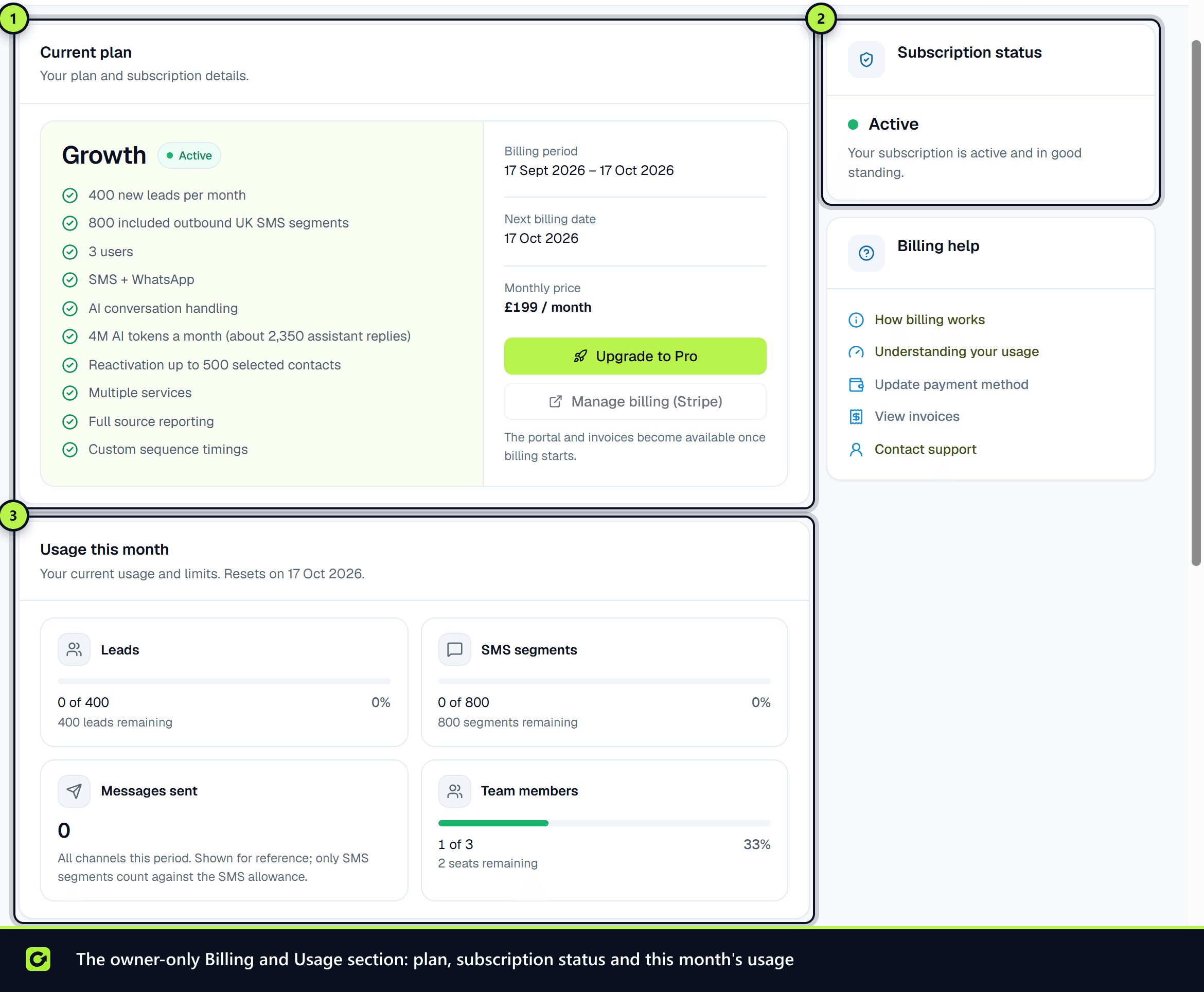Screen dimensions: 1204x992
Task: Click the Upgrade to Pro button
Action: coord(635,356)
